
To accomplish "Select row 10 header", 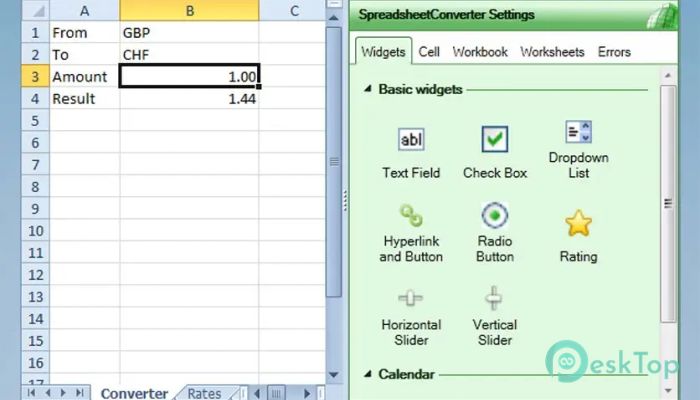I will pyautogui.click(x=35, y=231).
